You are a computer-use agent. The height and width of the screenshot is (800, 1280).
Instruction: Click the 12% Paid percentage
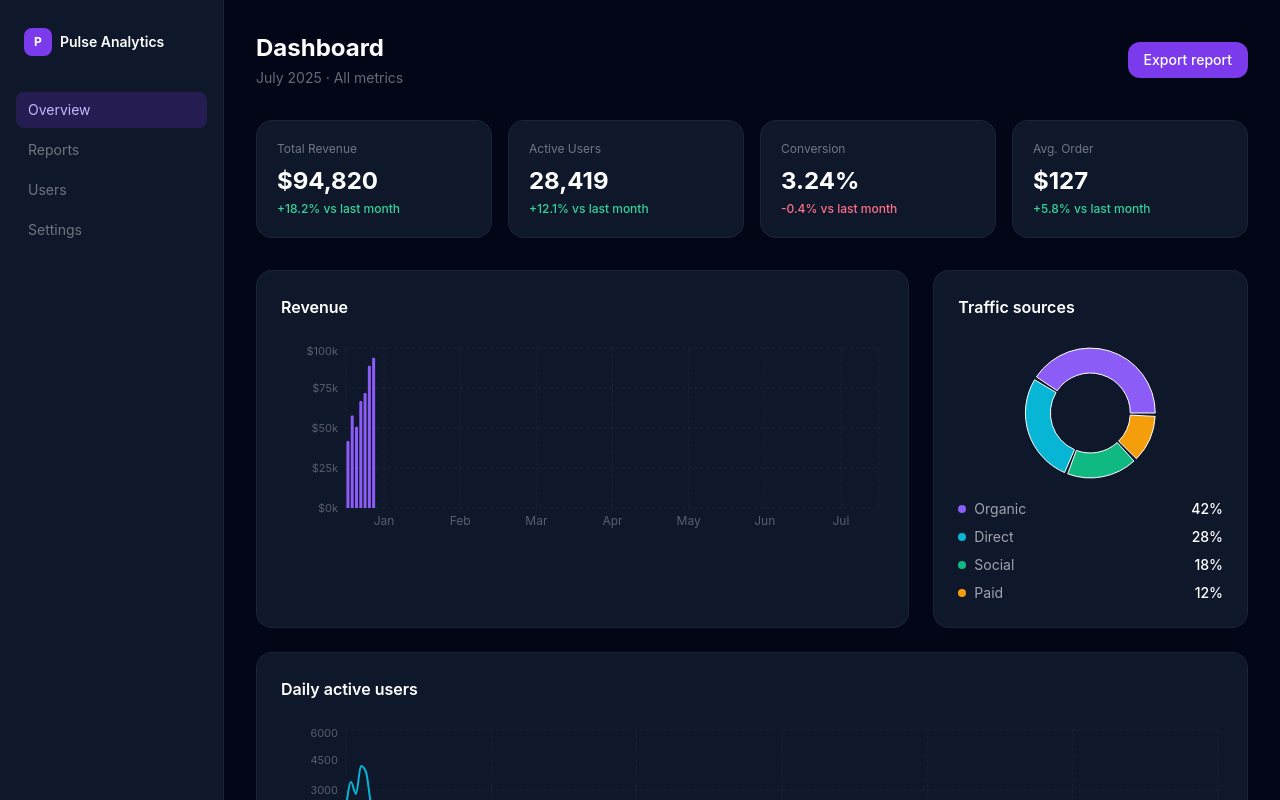click(x=1208, y=593)
